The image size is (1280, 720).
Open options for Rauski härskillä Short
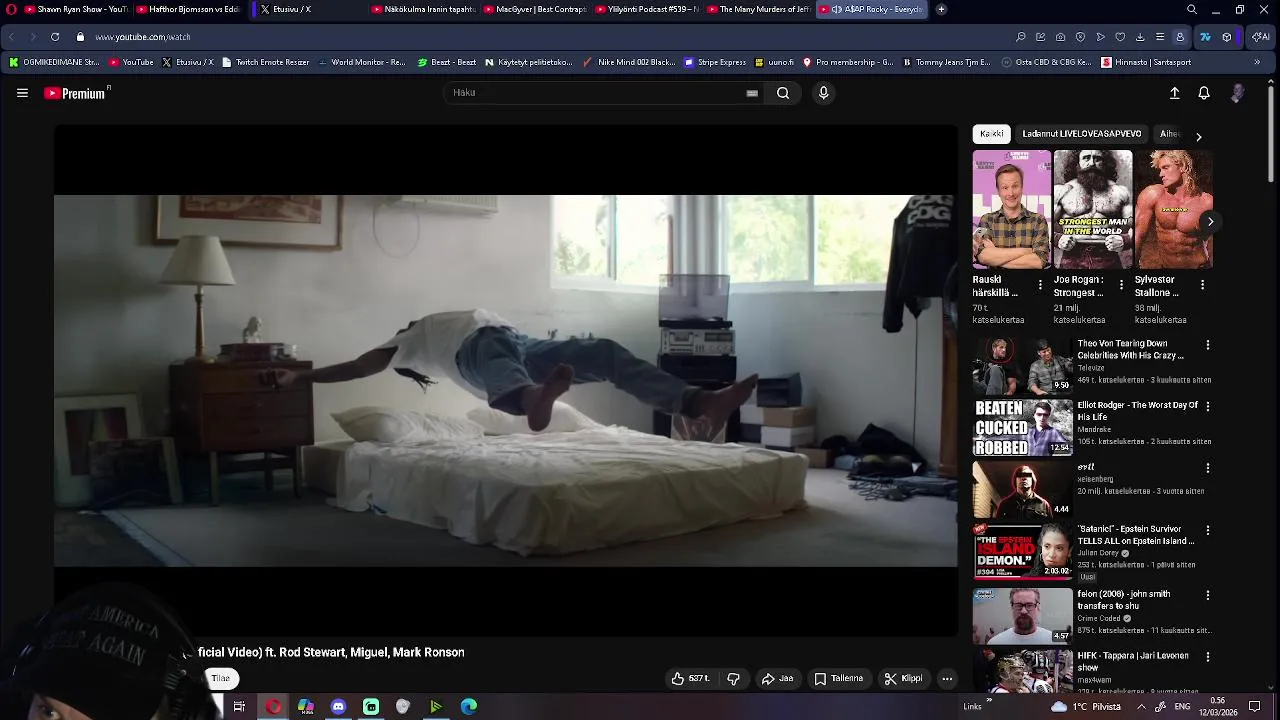(x=1040, y=285)
